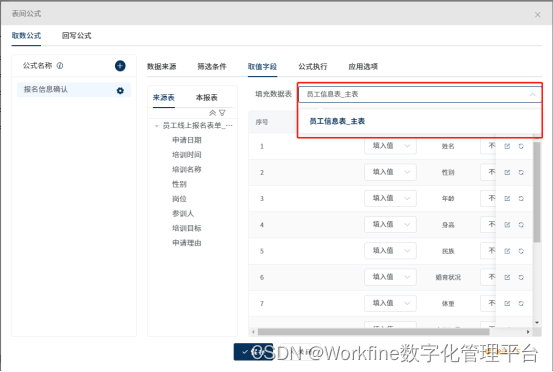The image size is (553, 372).
Task: Click the down arrow of vertical scrollbar
Action: 537,322
